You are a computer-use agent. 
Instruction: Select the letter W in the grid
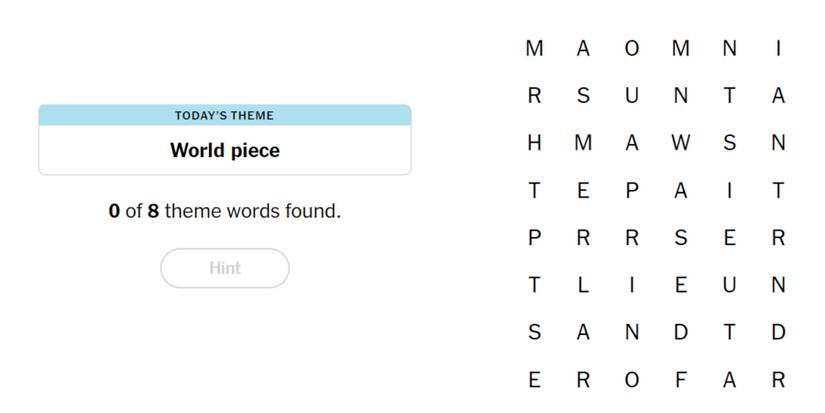[681, 143]
